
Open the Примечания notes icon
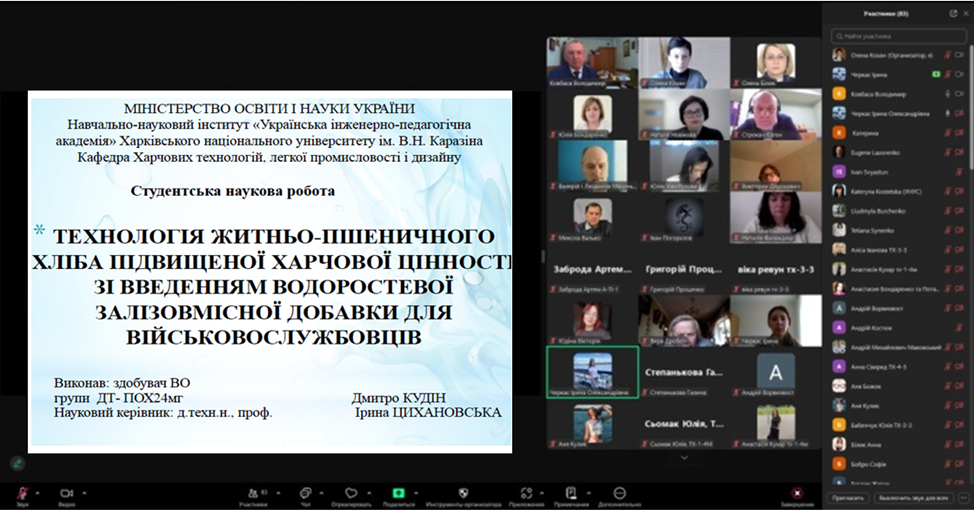571,493
